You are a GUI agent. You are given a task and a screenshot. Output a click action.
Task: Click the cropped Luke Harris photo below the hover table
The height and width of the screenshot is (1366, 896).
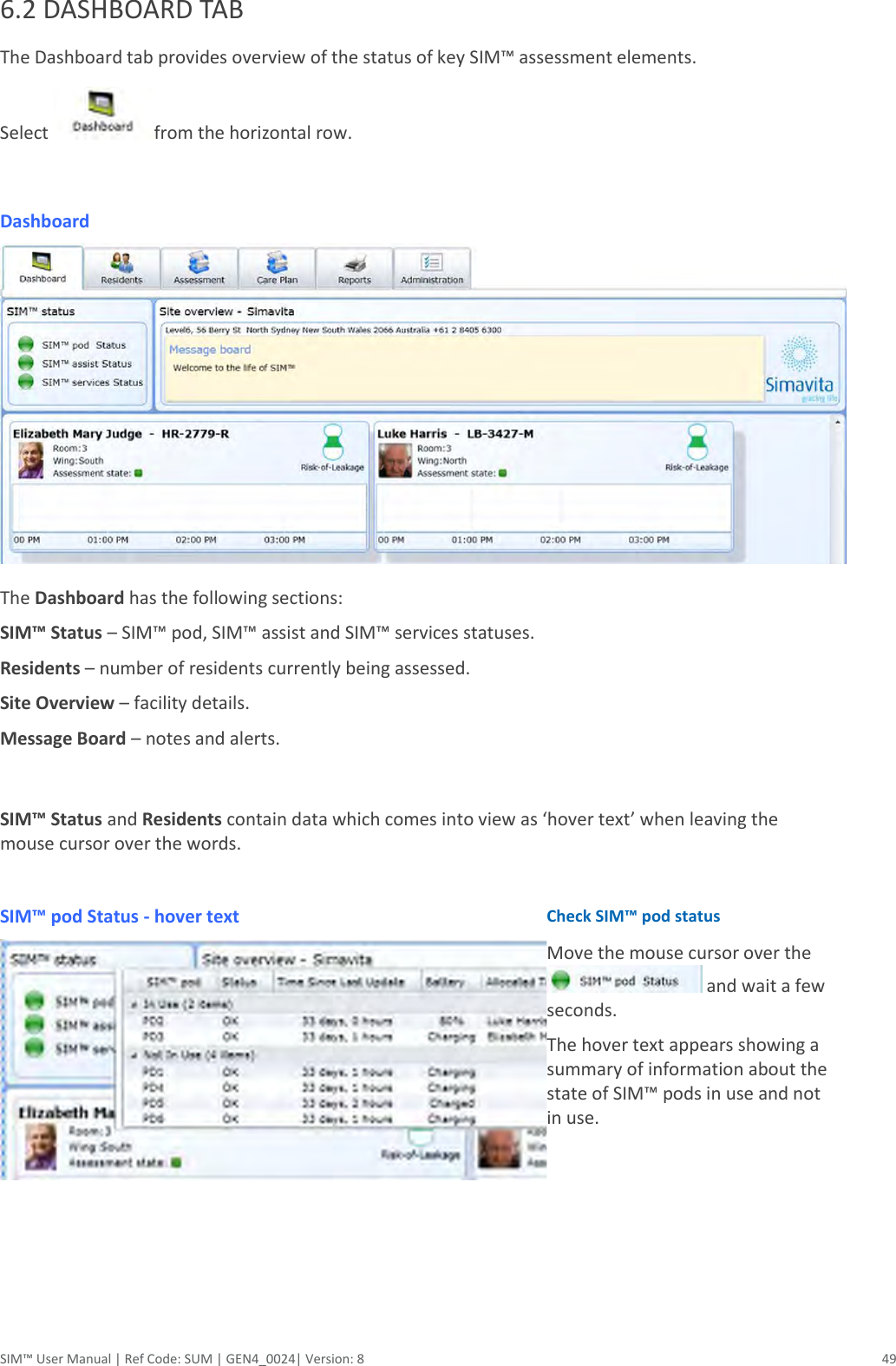click(x=500, y=1148)
